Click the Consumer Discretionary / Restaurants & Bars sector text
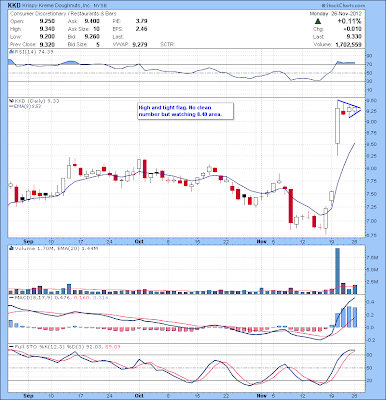Screen dimensions: 386x400 [63, 14]
